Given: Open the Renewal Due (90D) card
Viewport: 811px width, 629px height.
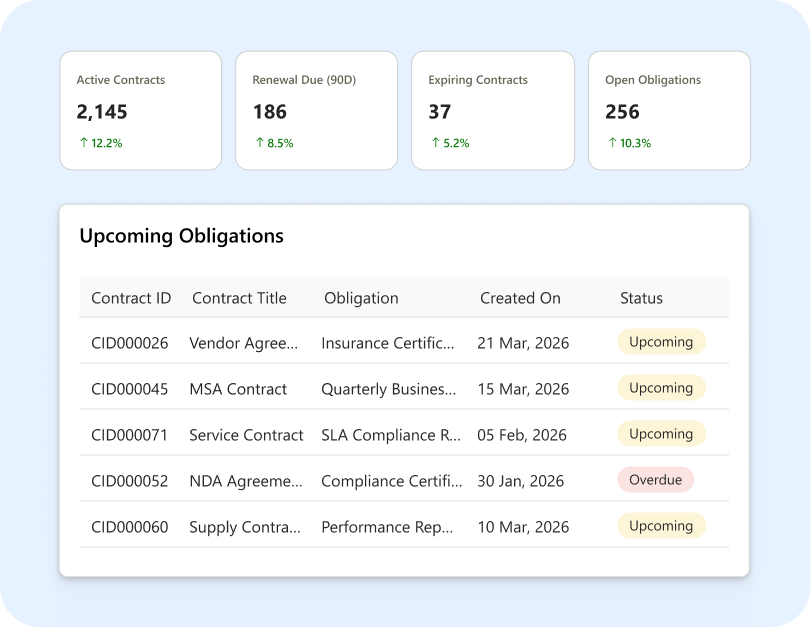Looking at the screenshot, I should pyautogui.click(x=317, y=110).
